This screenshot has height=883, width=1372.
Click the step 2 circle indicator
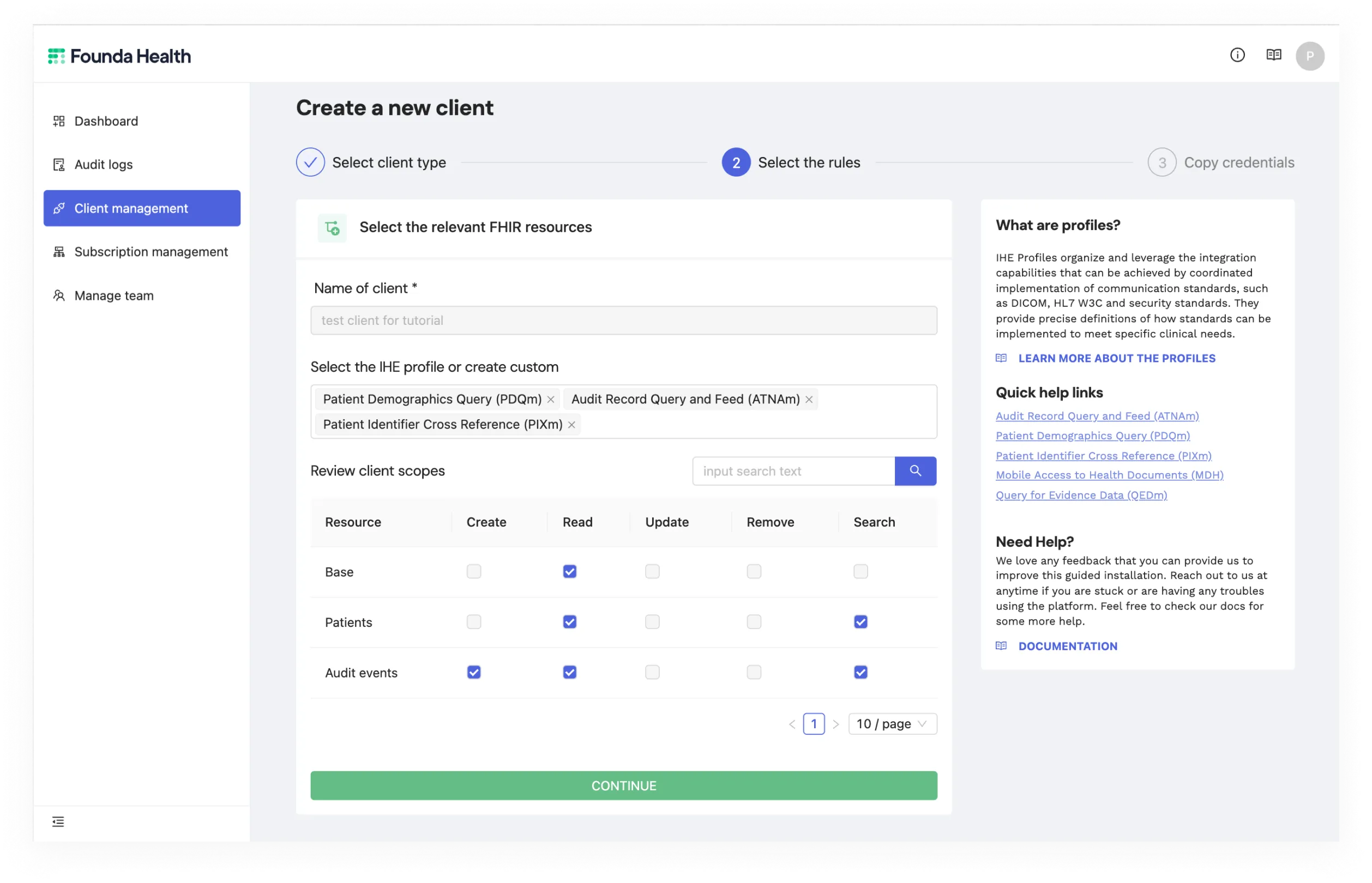[x=736, y=162]
